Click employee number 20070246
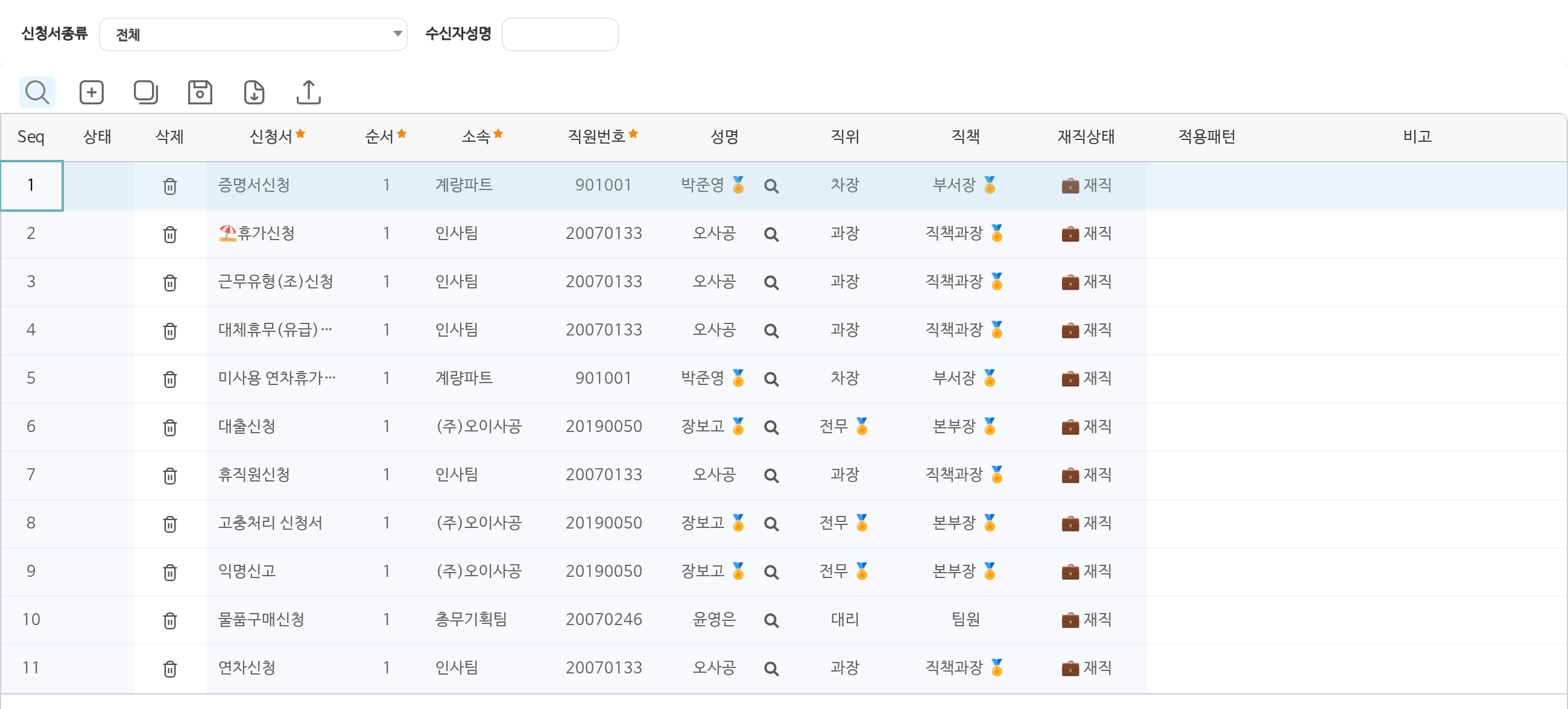The width and height of the screenshot is (1568, 709). click(x=603, y=620)
